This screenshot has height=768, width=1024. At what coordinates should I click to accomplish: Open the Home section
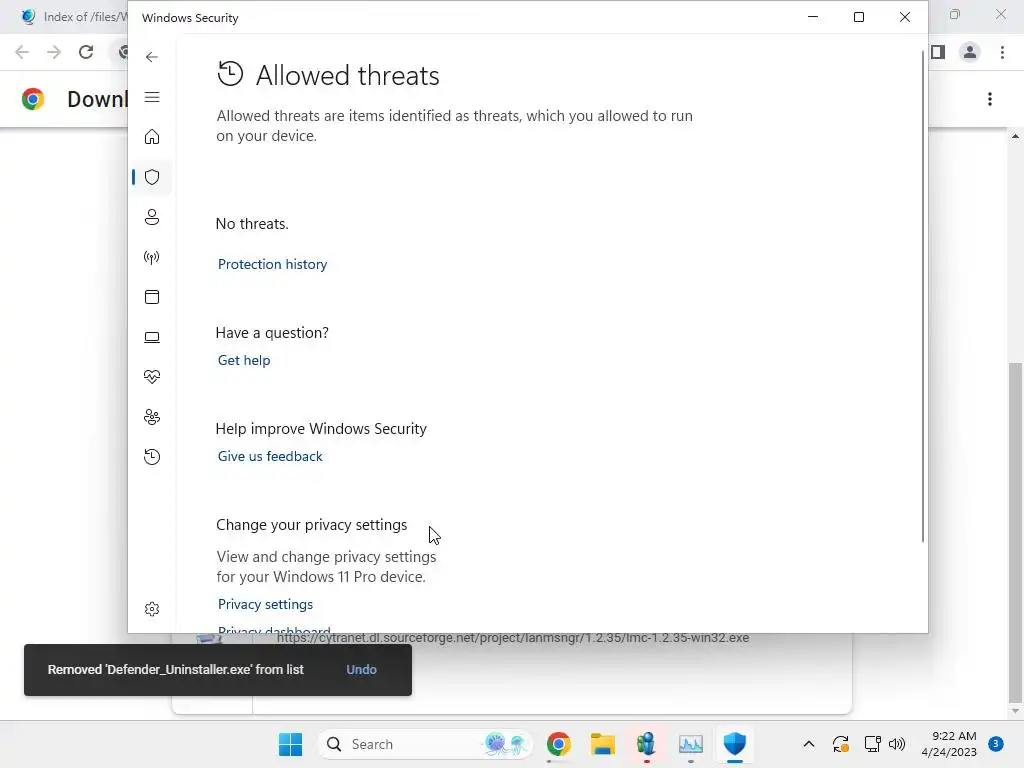(152, 136)
